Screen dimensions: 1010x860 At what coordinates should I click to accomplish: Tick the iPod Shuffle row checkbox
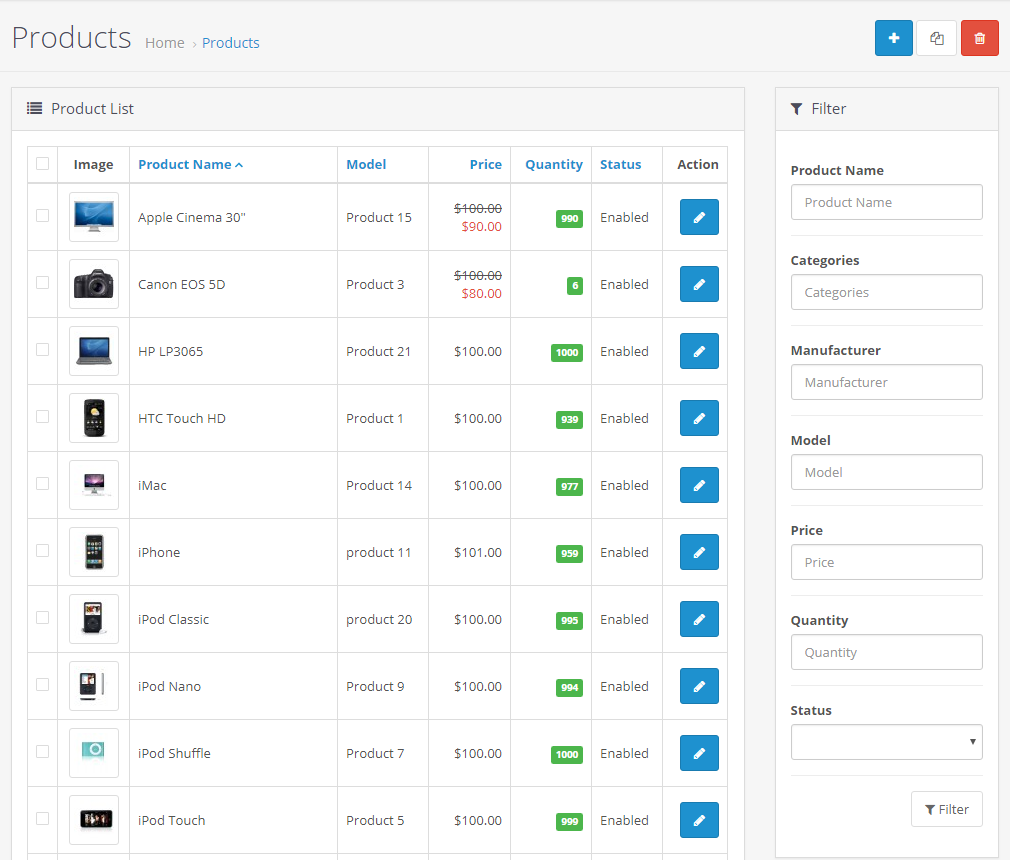pos(43,752)
